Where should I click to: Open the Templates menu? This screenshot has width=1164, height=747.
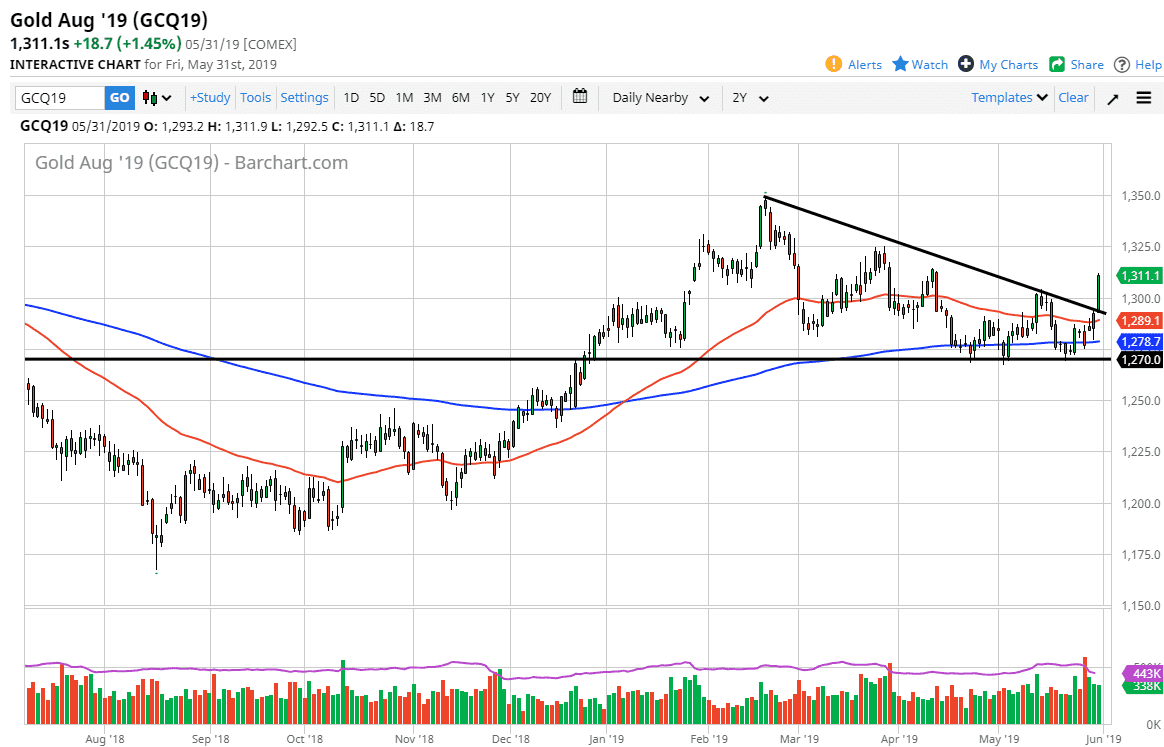tap(1009, 97)
